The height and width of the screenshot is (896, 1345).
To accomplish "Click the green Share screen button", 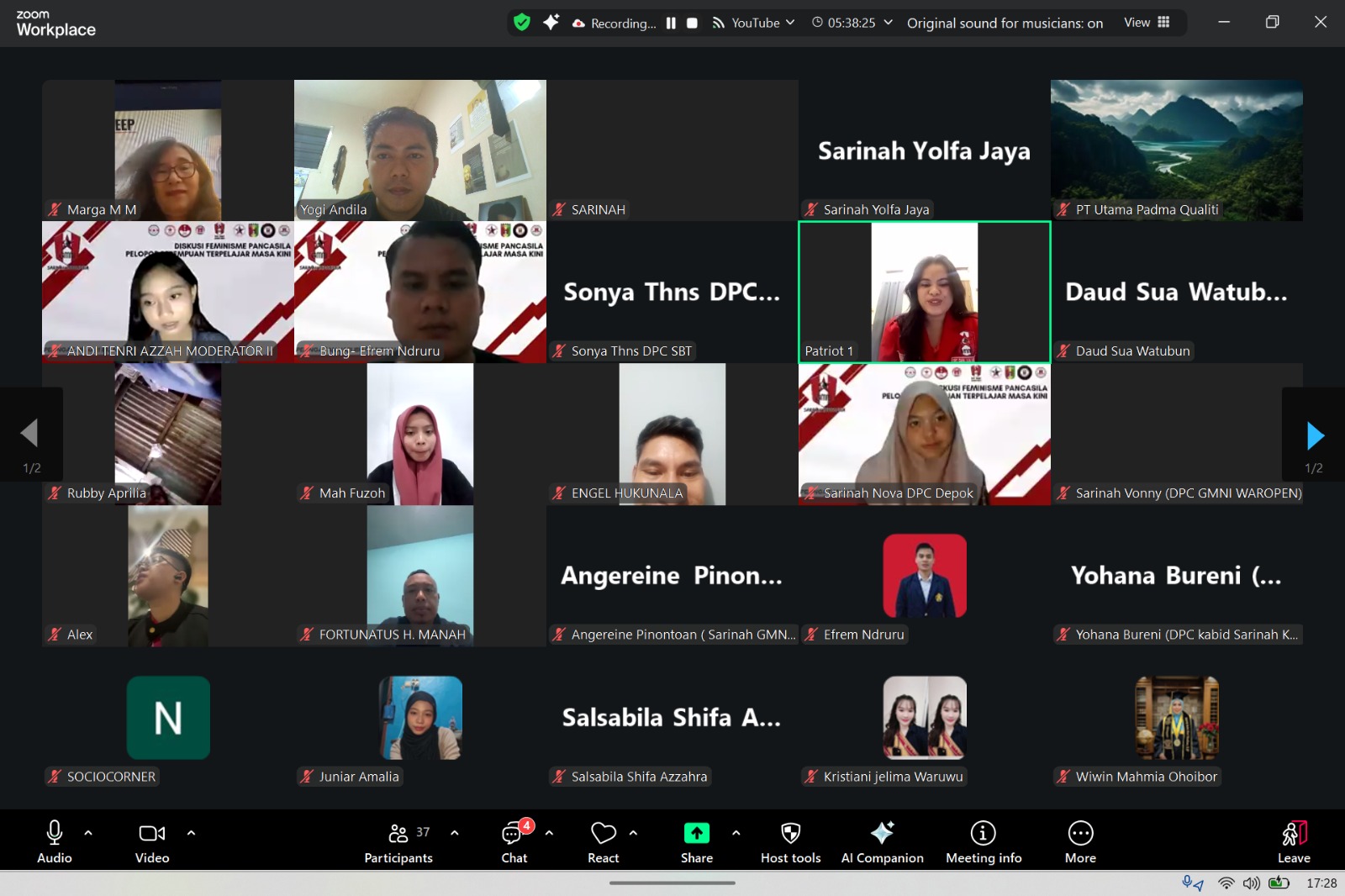I will [x=696, y=841].
